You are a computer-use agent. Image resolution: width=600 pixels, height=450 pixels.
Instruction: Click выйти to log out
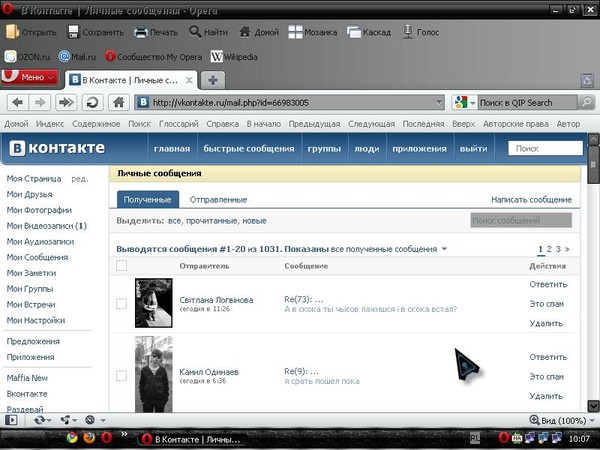point(474,148)
